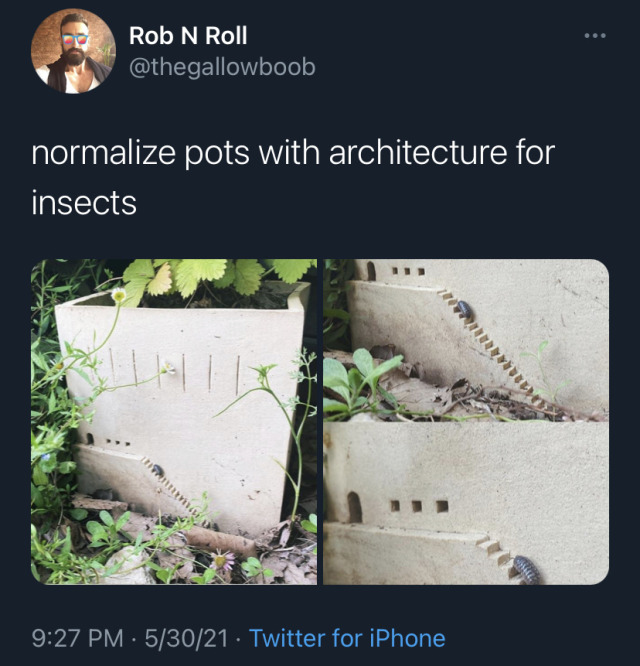The height and width of the screenshot is (666, 640).
Task: Open the Twitter for iPhone source link
Action: point(347,638)
